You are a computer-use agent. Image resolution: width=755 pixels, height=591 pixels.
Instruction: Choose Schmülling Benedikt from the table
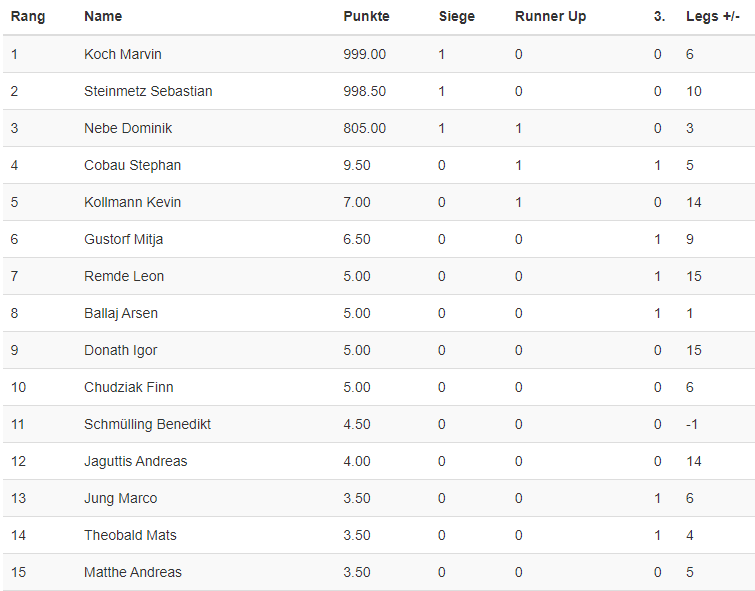coord(147,424)
